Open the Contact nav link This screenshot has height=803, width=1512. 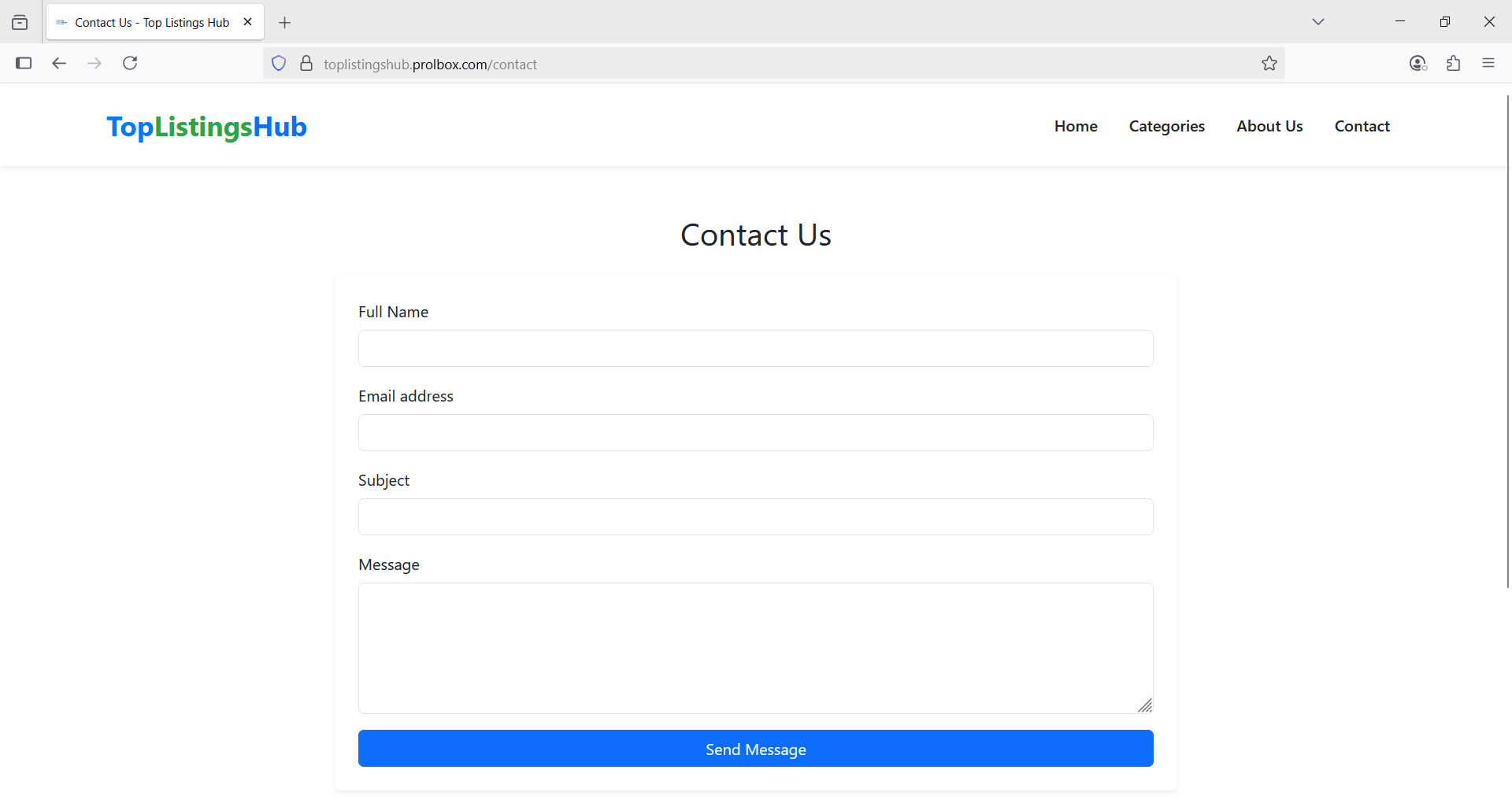tap(1362, 126)
